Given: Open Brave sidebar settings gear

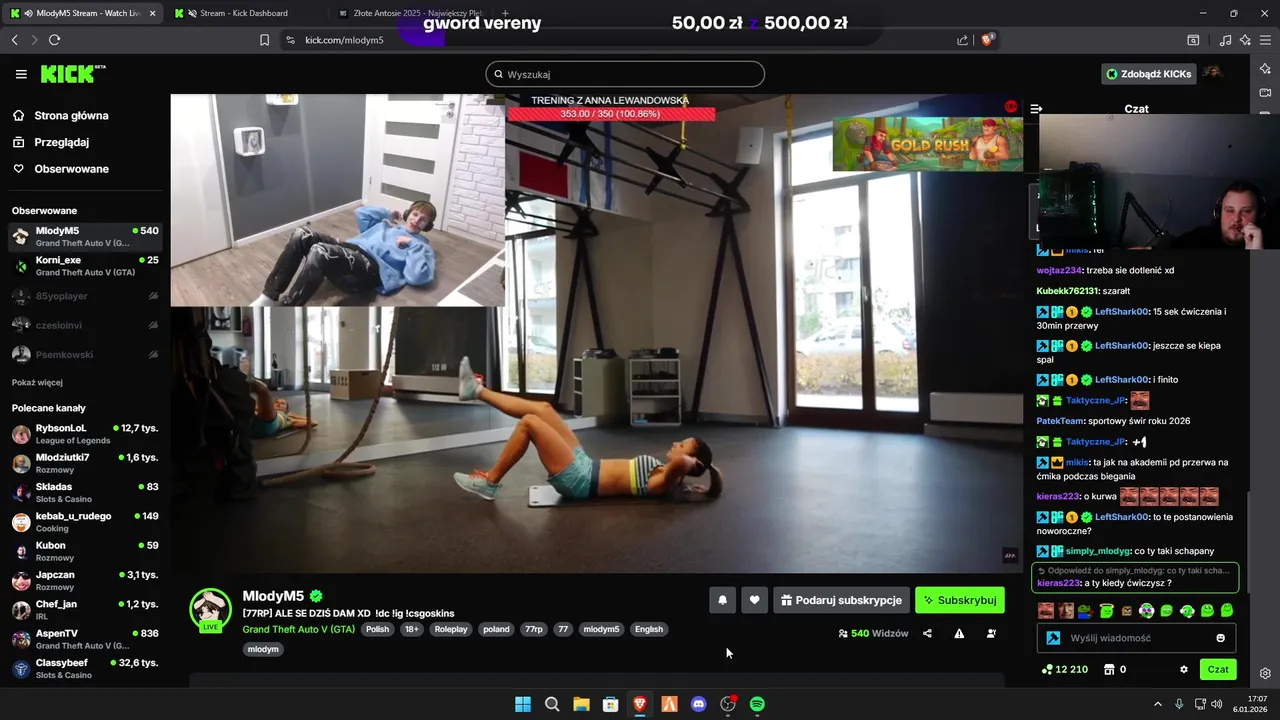Looking at the screenshot, I should click(1265, 673).
